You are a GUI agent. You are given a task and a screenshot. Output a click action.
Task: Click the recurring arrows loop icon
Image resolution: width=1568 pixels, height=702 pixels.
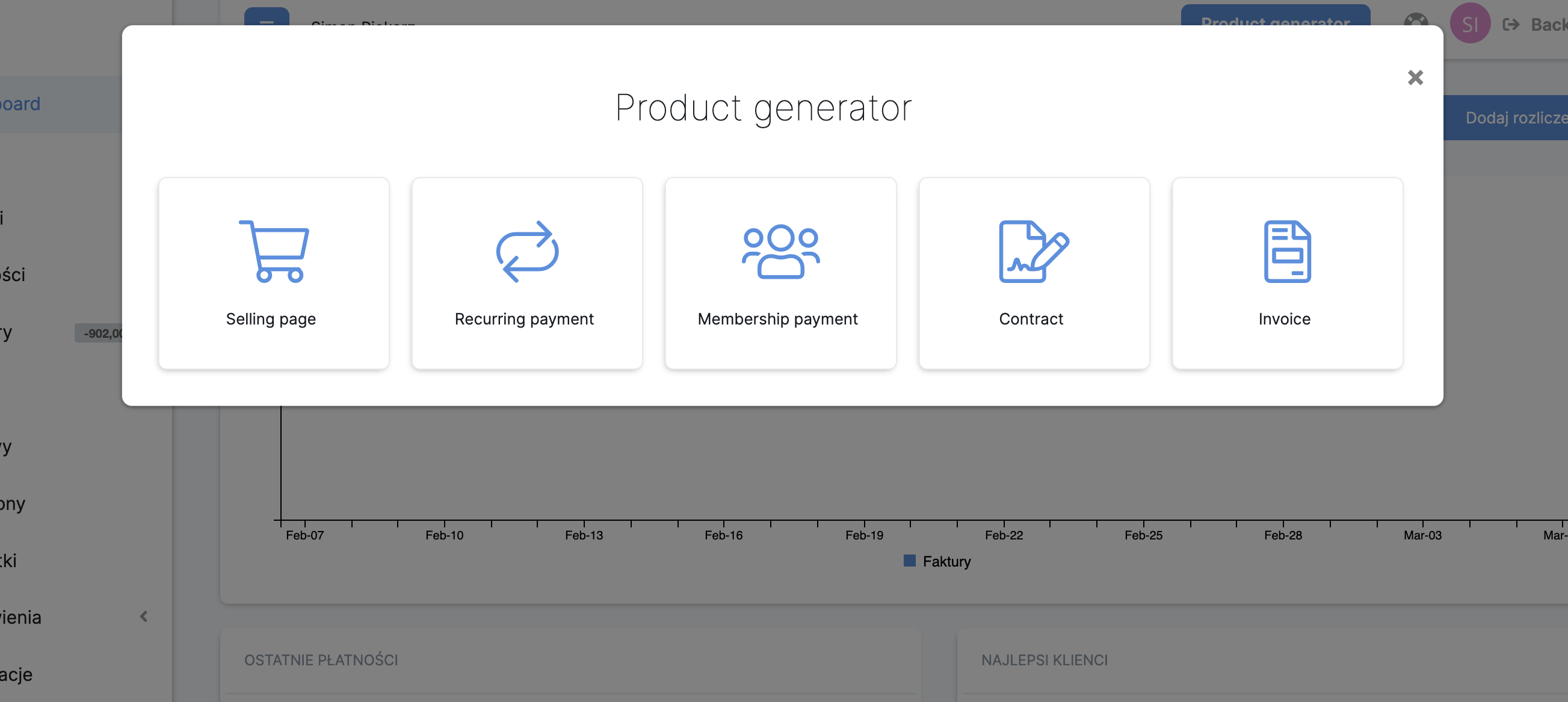tap(527, 252)
